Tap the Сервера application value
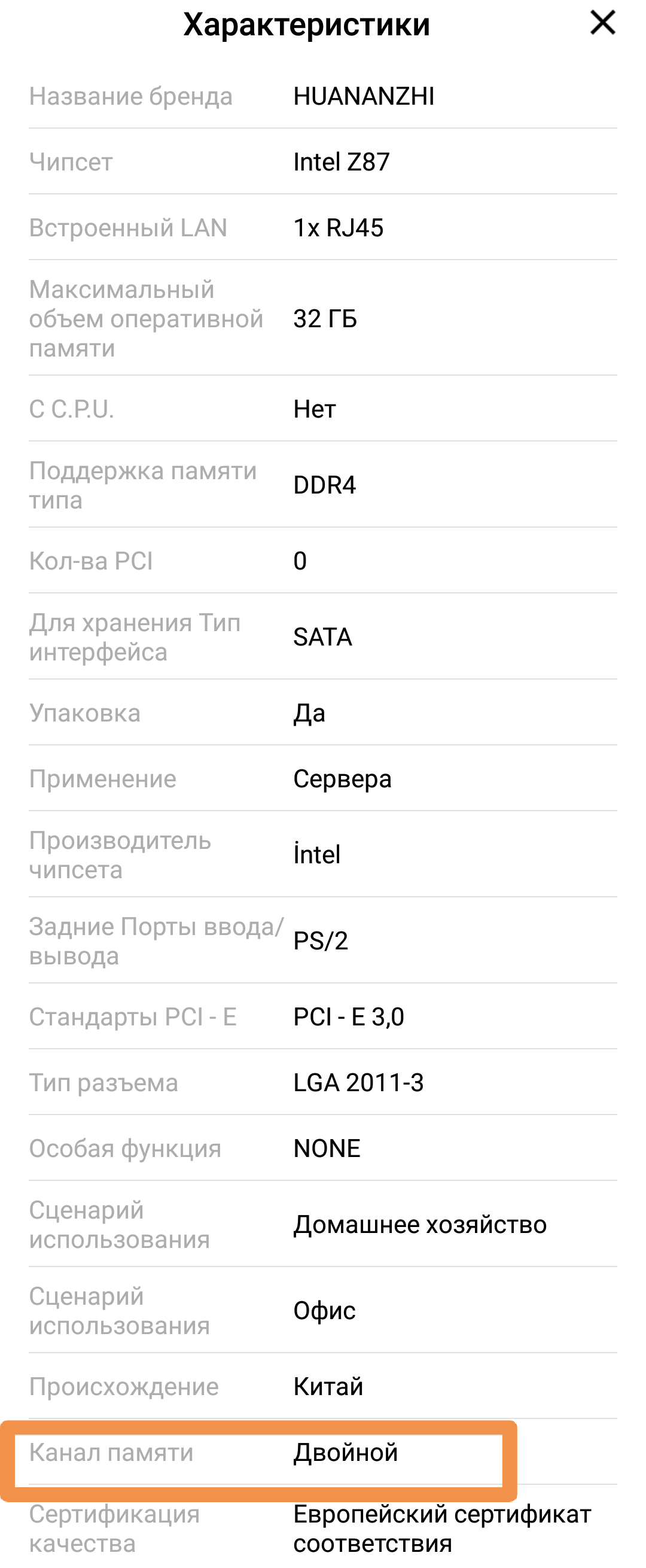Image resolution: width=646 pixels, height=1568 pixels. 342,778
